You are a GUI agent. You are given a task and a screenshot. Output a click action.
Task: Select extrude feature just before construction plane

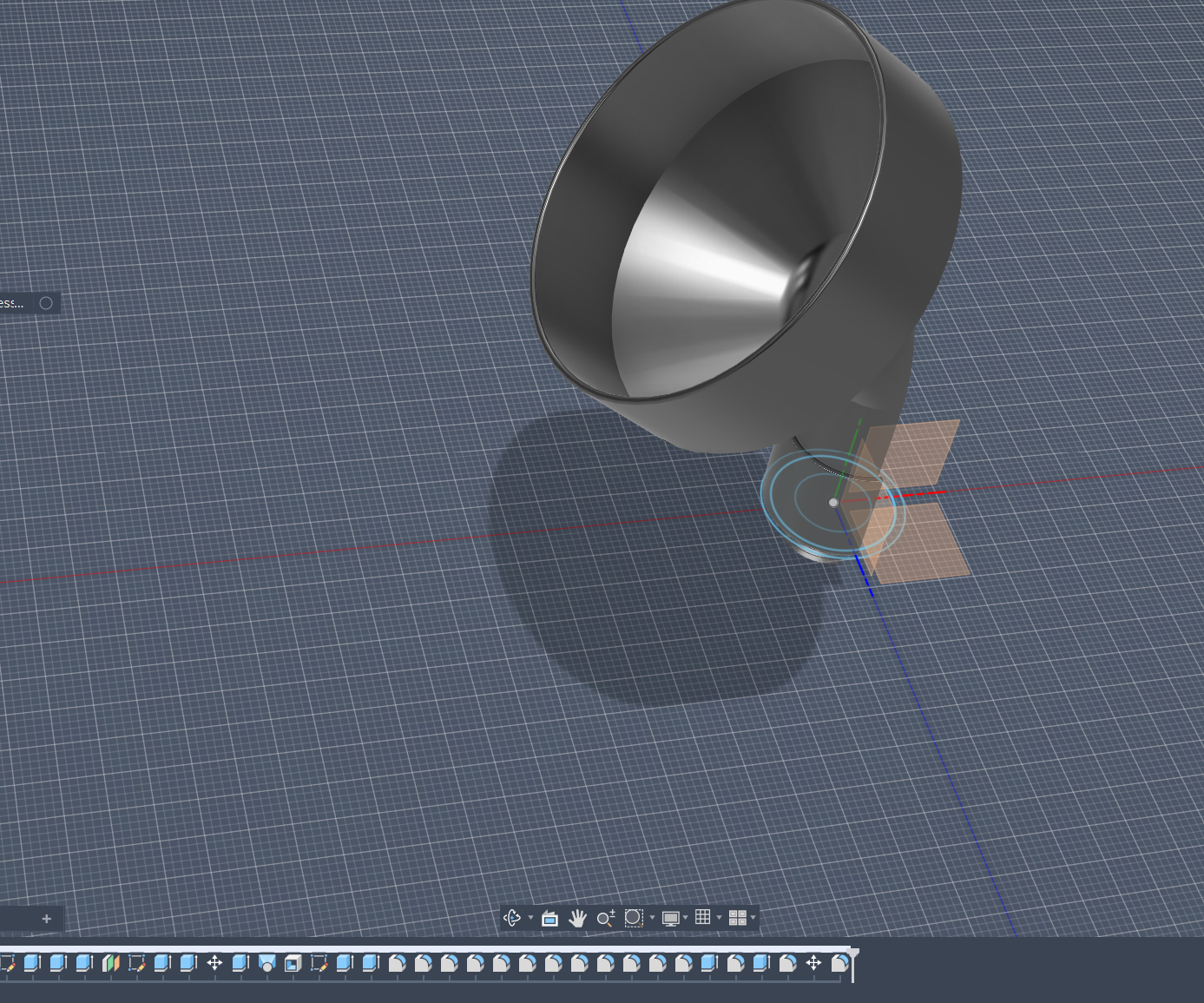coord(84,963)
